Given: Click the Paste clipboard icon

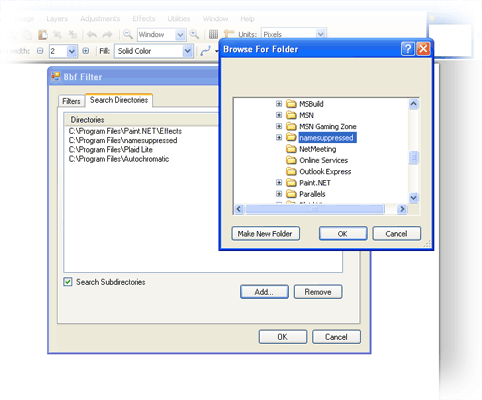Looking at the screenshot, I should point(43,34).
